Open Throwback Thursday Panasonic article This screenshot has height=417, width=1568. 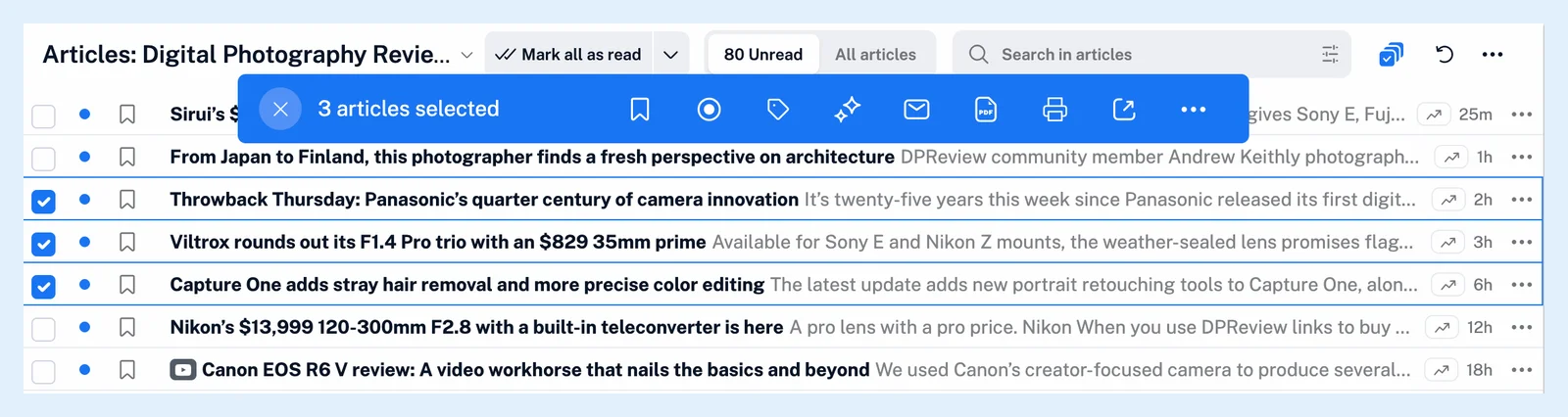click(484, 200)
